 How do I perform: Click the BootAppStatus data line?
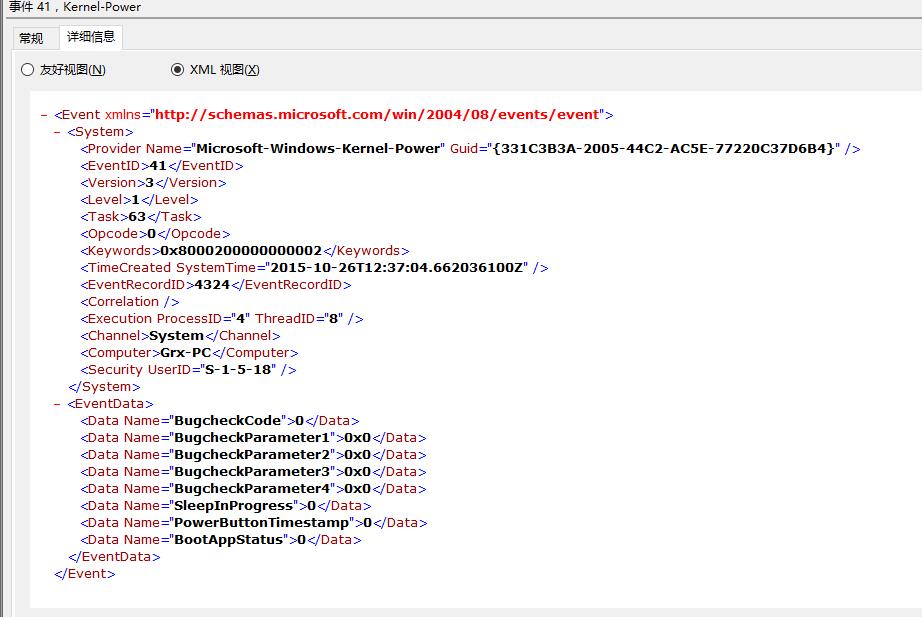point(221,541)
